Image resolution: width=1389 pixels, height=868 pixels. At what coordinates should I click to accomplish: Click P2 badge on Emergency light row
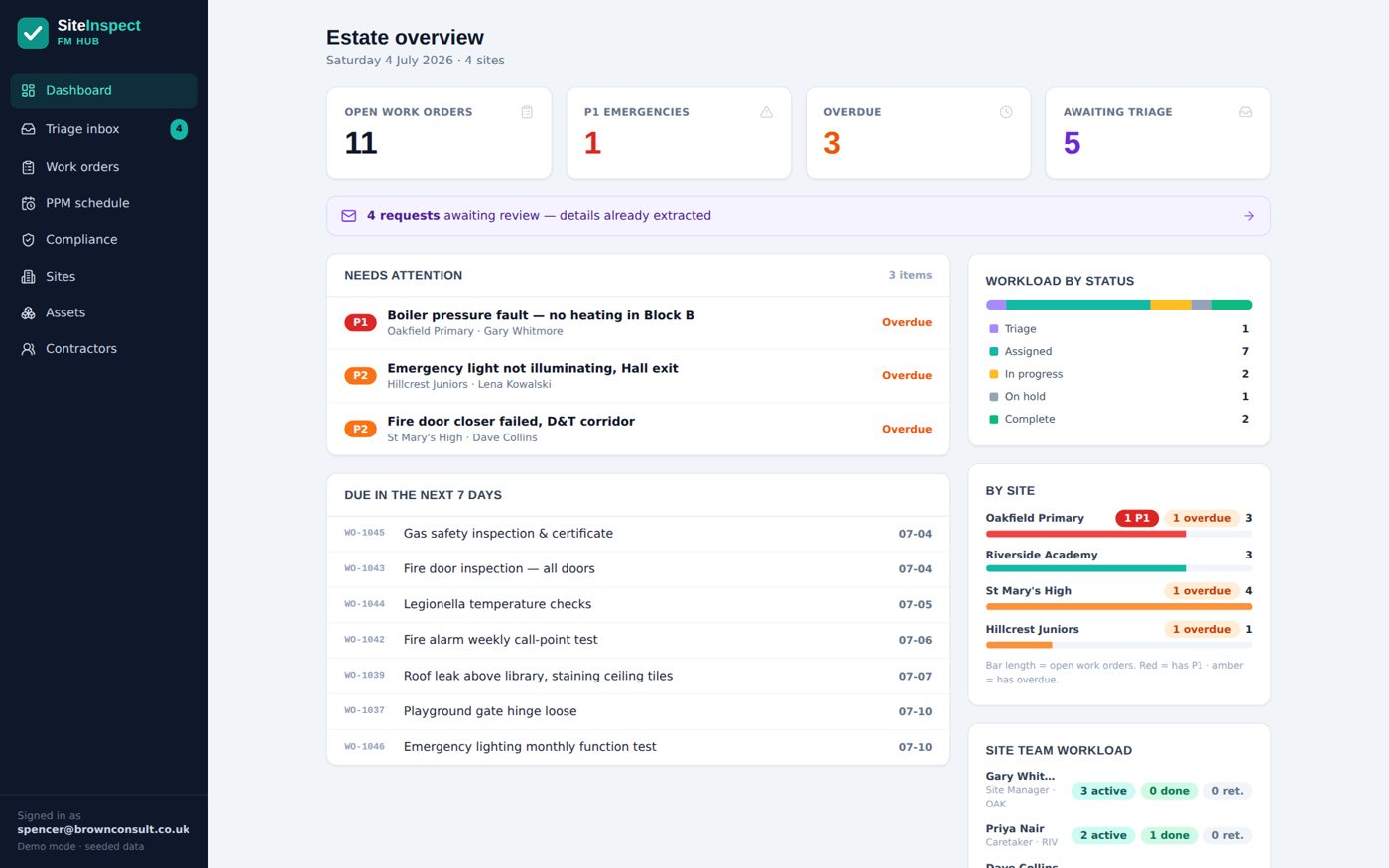click(360, 376)
